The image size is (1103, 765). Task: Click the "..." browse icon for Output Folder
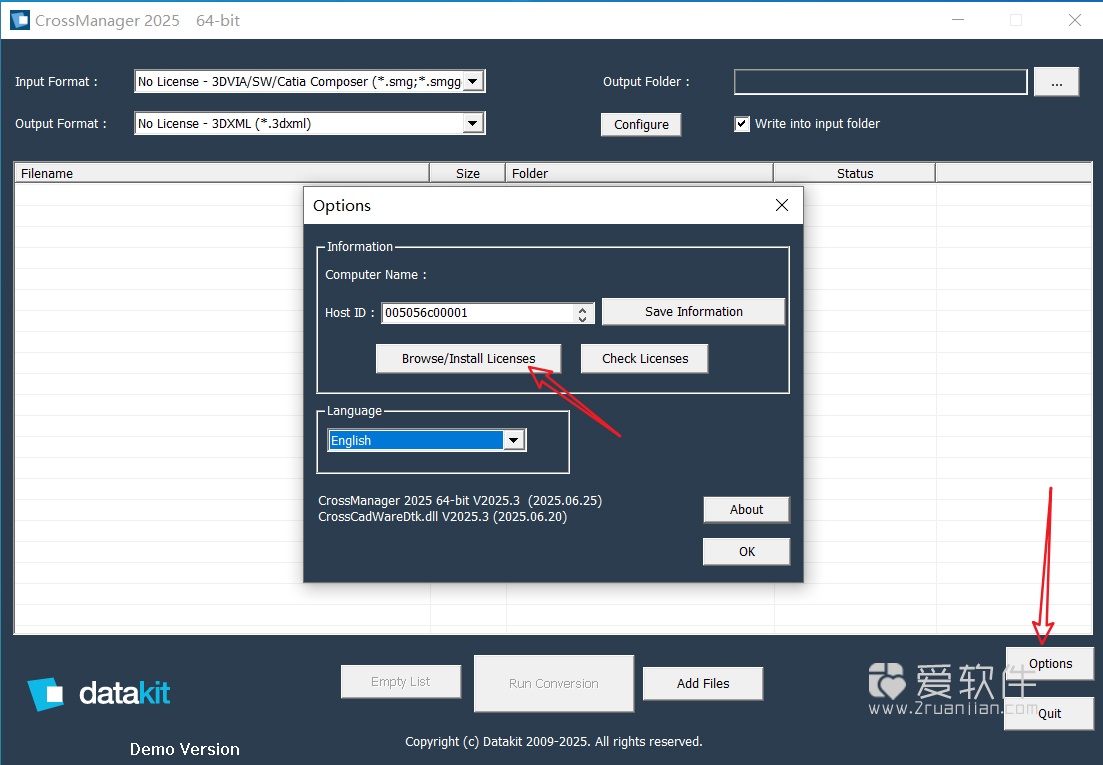coord(1056,82)
